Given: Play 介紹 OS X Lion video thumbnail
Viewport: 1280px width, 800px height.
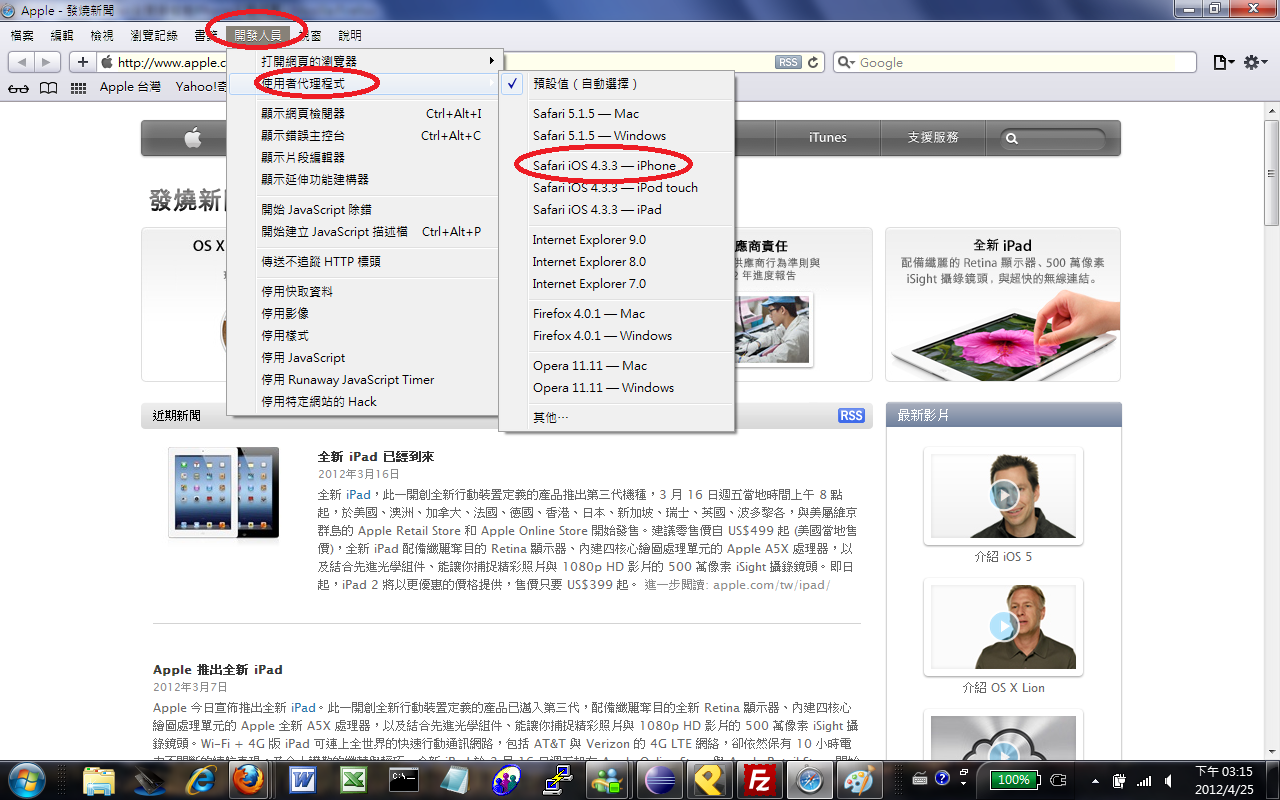Looking at the screenshot, I should [x=1003, y=626].
